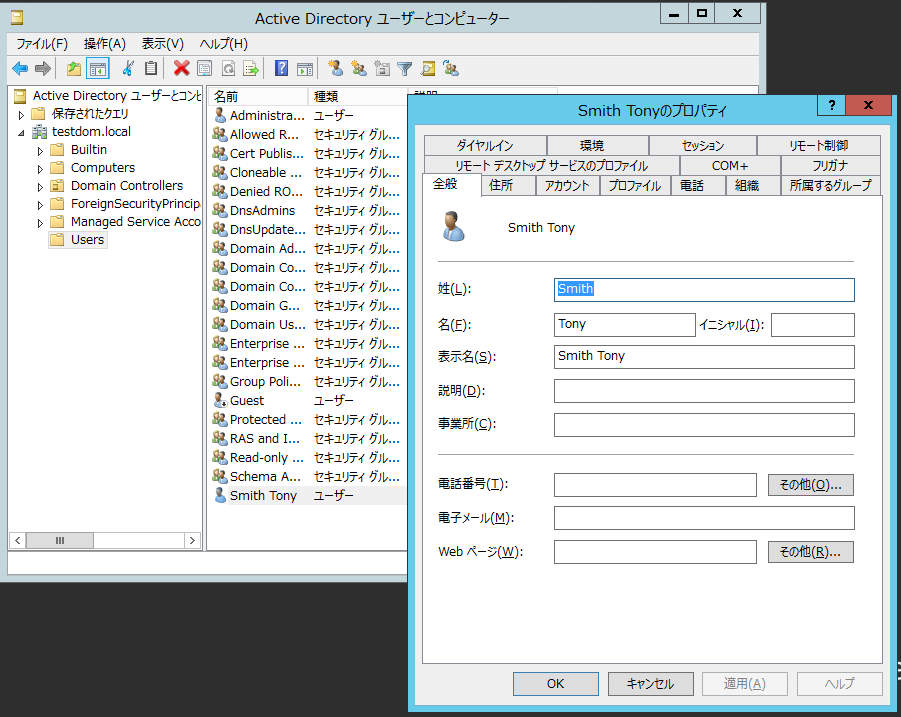
Task: Switch to the 所属するグループ tab
Action: click(x=830, y=186)
